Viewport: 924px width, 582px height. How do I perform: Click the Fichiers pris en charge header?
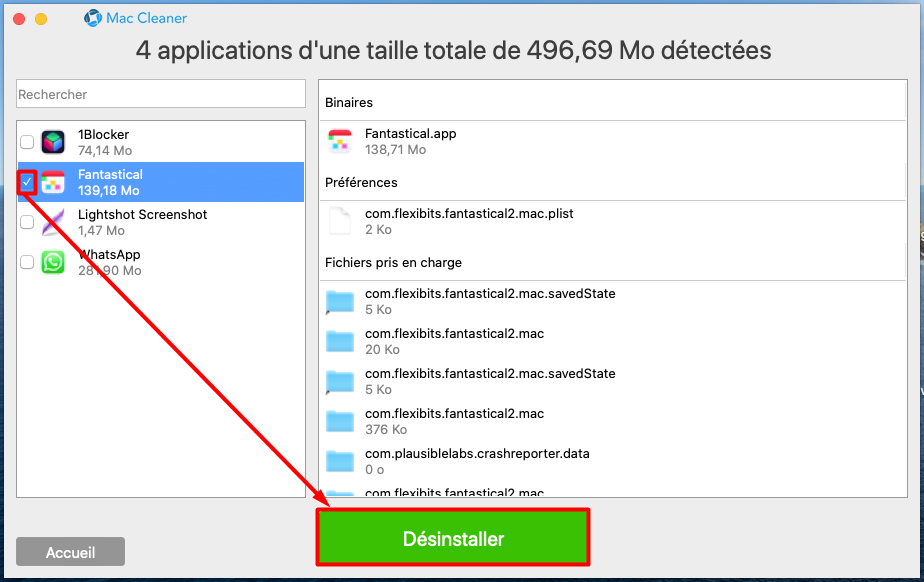coord(394,263)
